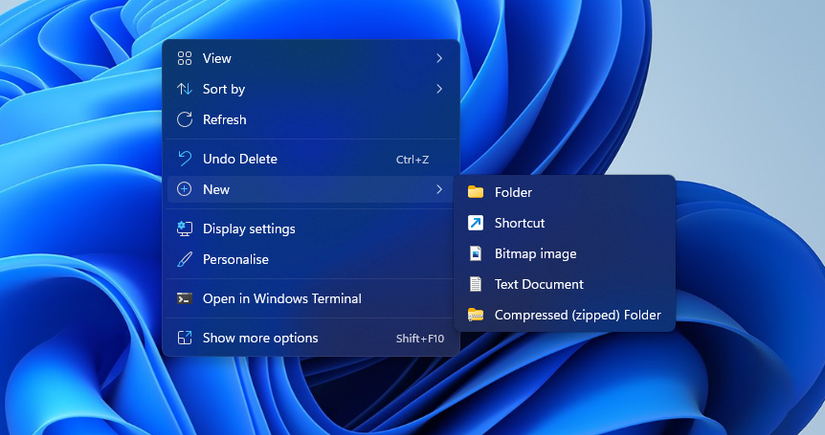Viewport: 825px width, 435px height.
Task: Create a new Folder from submenu
Action: (564, 192)
